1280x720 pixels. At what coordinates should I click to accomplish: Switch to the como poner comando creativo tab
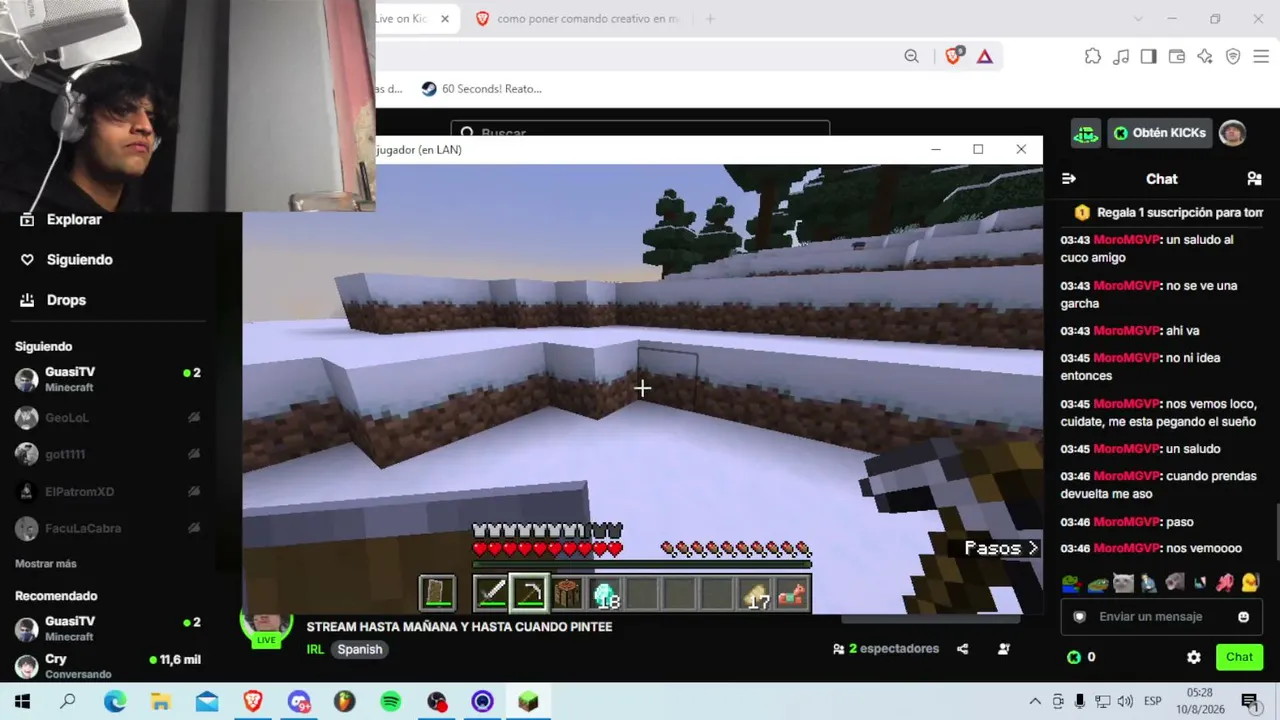(577, 19)
